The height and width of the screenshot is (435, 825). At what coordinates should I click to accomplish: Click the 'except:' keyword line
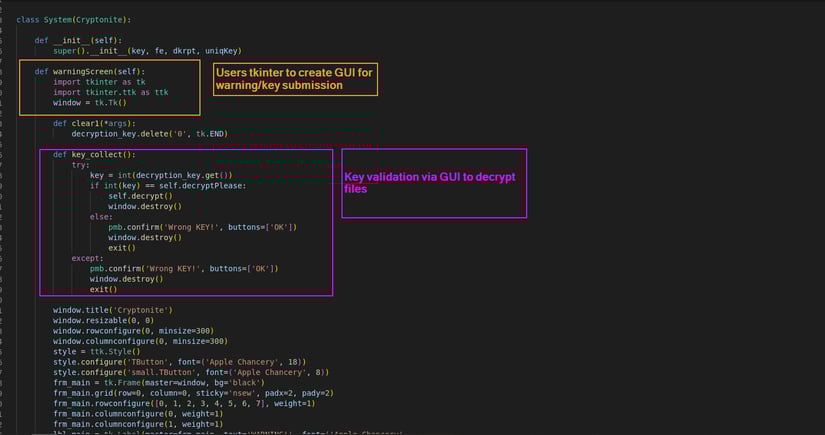[89, 258]
